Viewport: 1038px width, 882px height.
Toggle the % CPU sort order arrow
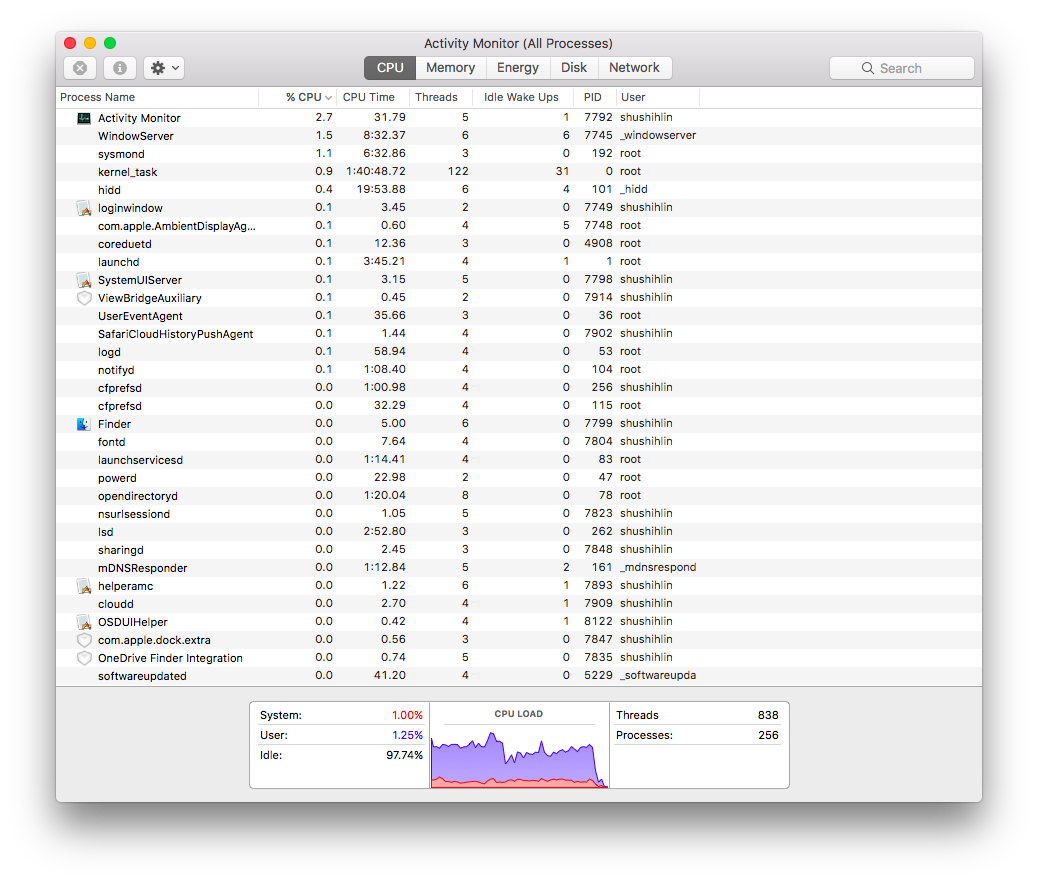tap(328, 97)
